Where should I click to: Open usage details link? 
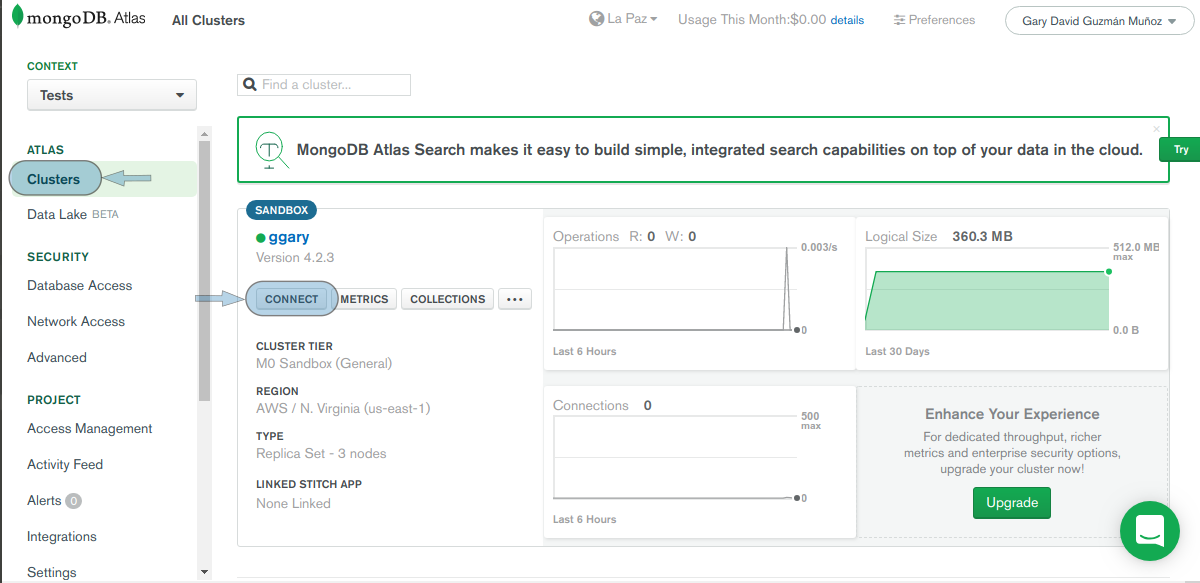[847, 20]
